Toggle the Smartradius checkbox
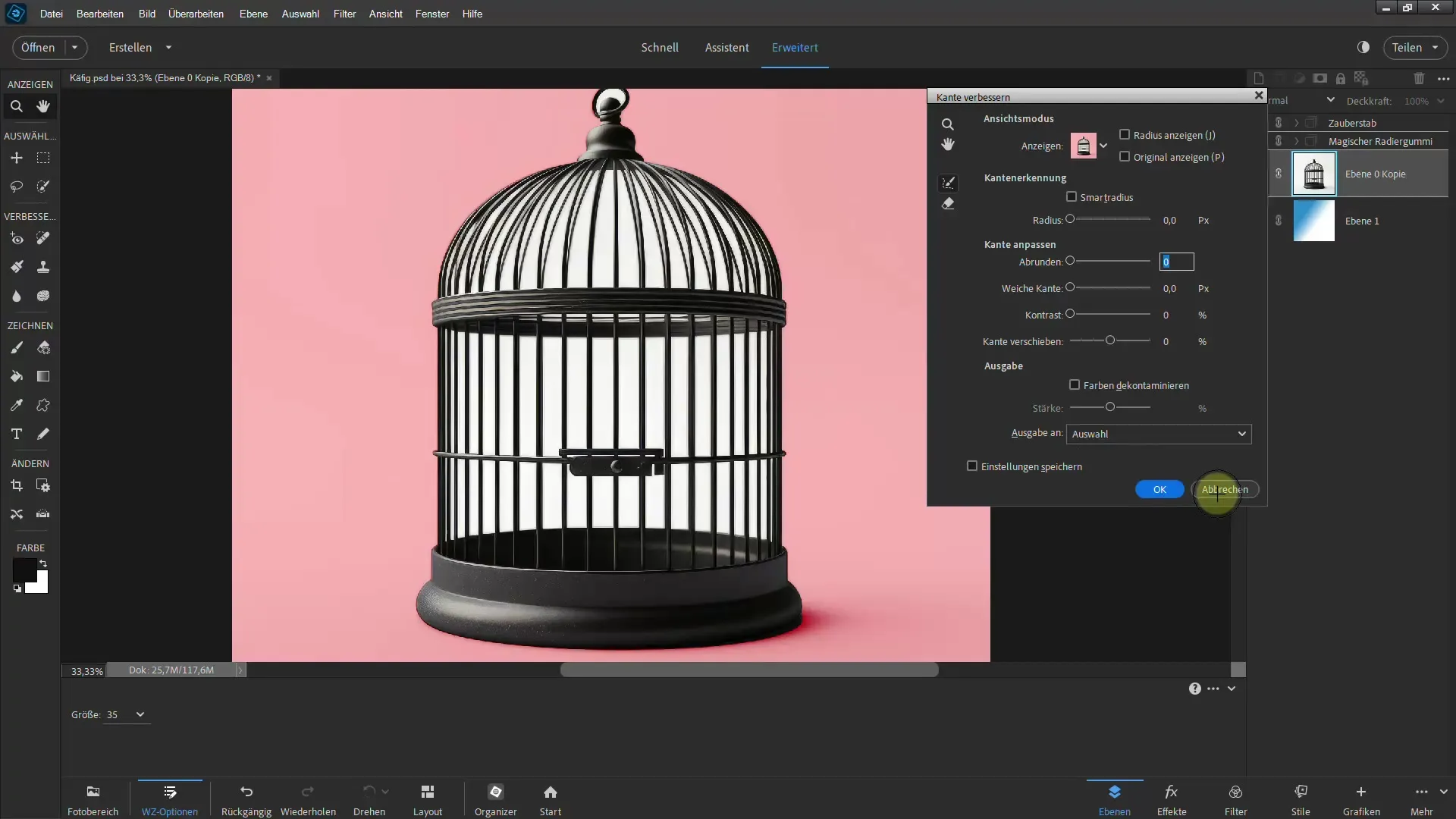 coord(1072,197)
